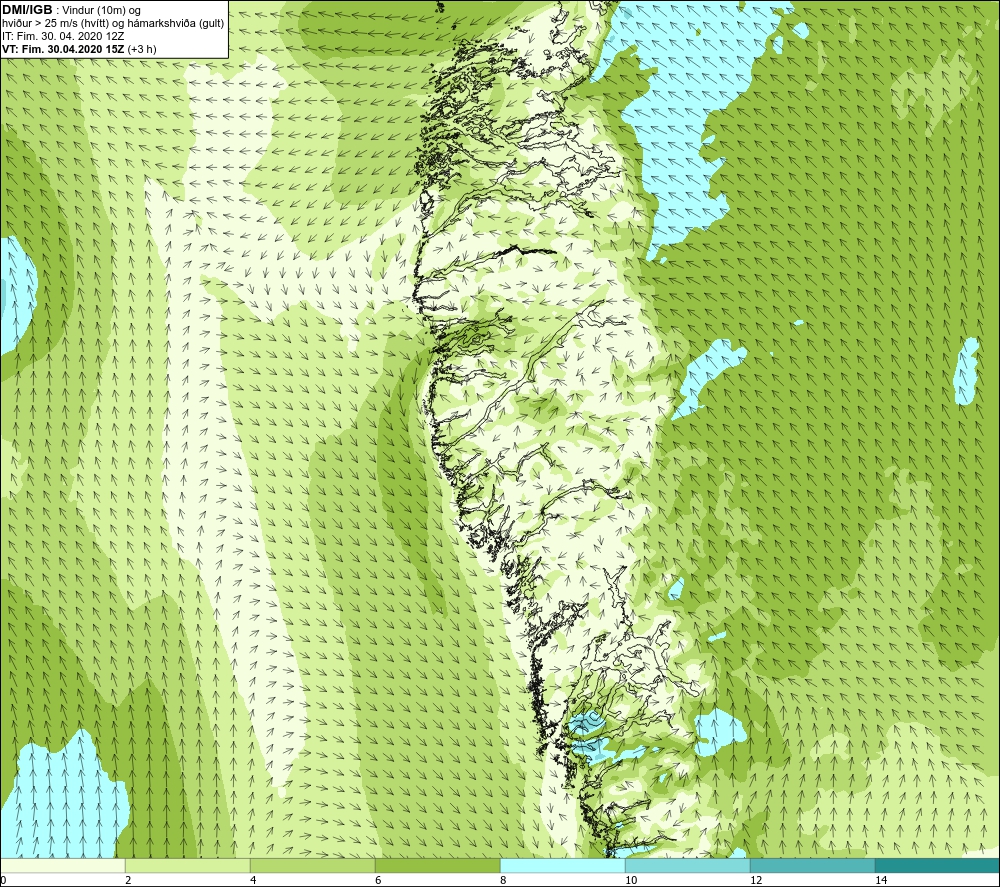
Task: Click the legend tick label '8'
Action: pos(503,880)
